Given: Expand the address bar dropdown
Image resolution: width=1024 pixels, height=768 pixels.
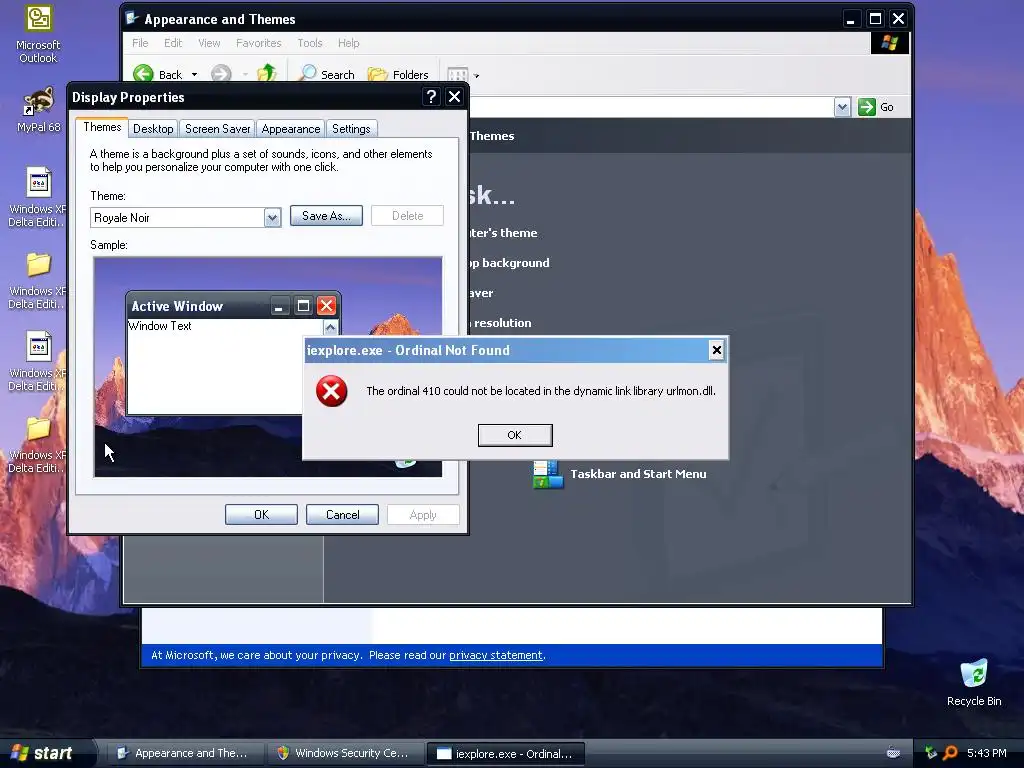Looking at the screenshot, I should [x=842, y=107].
